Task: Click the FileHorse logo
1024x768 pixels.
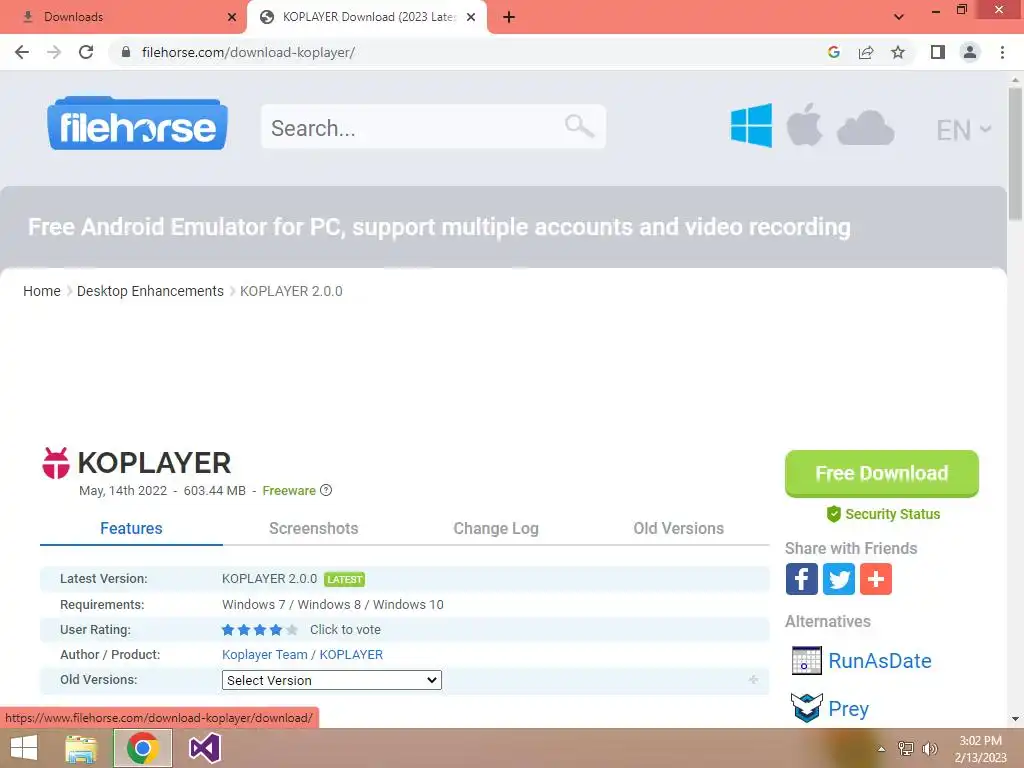Action: [137, 124]
